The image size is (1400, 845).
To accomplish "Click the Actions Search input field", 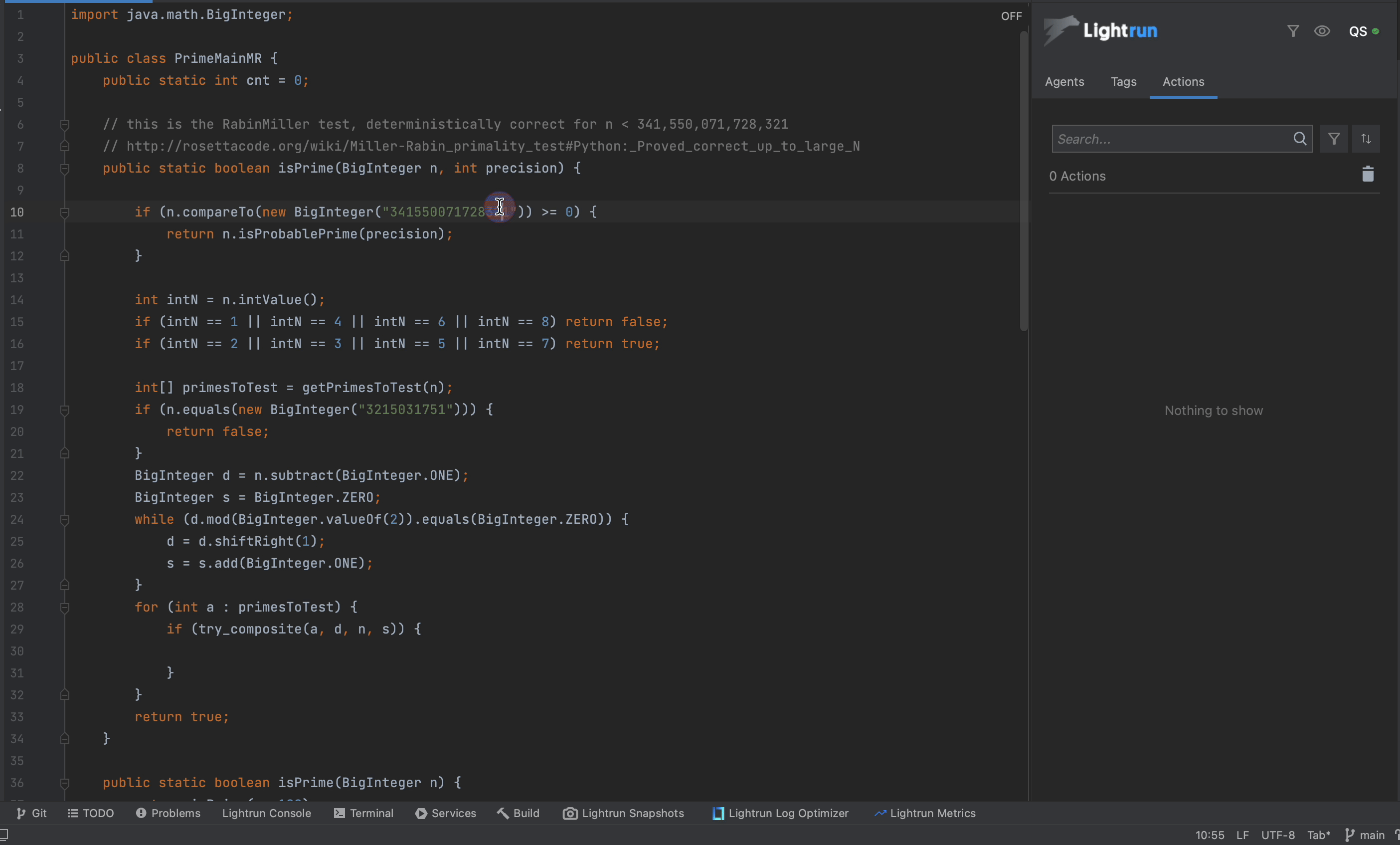I will (x=1171, y=139).
